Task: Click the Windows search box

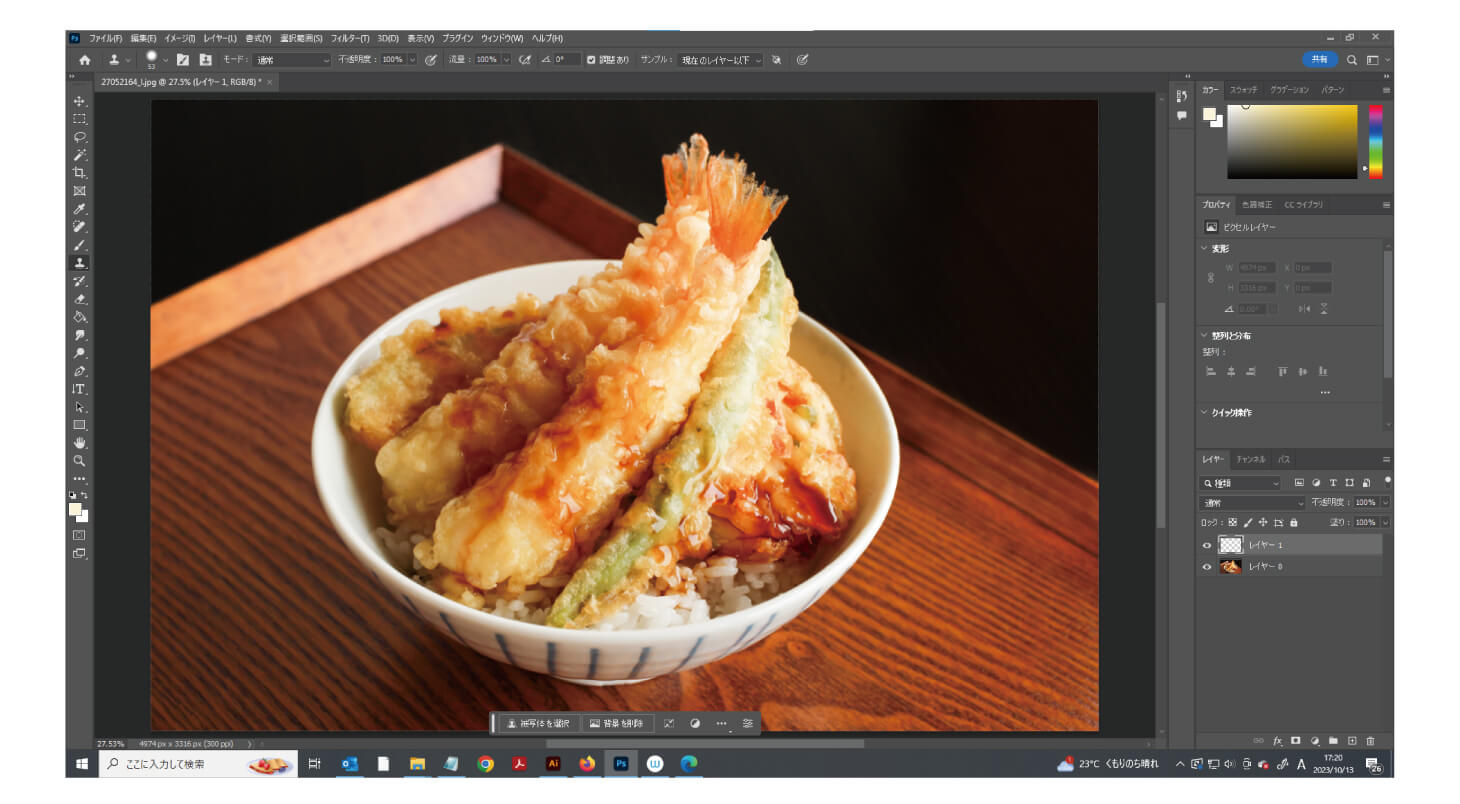Action: (x=198, y=764)
